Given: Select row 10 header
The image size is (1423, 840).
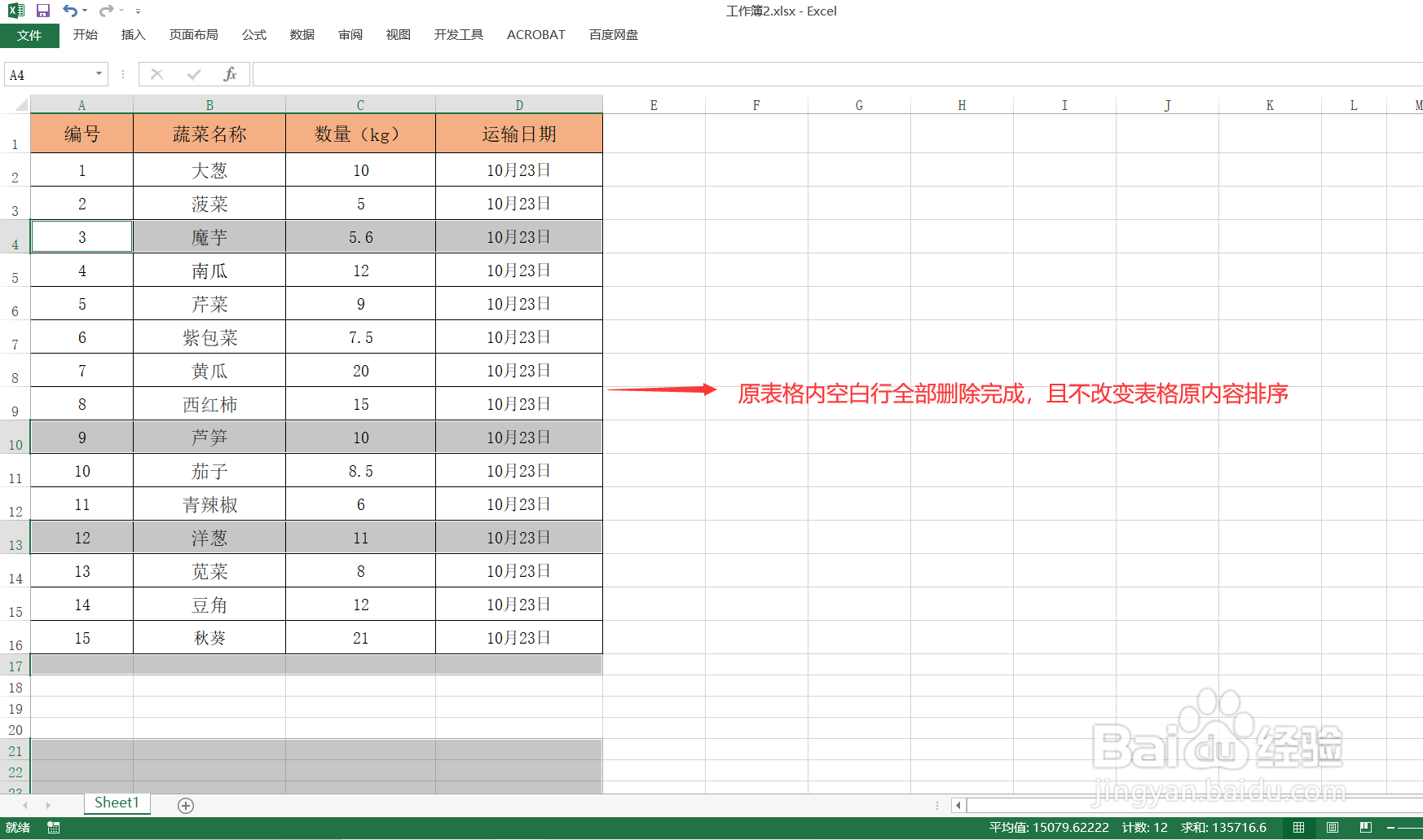Looking at the screenshot, I should point(15,438).
